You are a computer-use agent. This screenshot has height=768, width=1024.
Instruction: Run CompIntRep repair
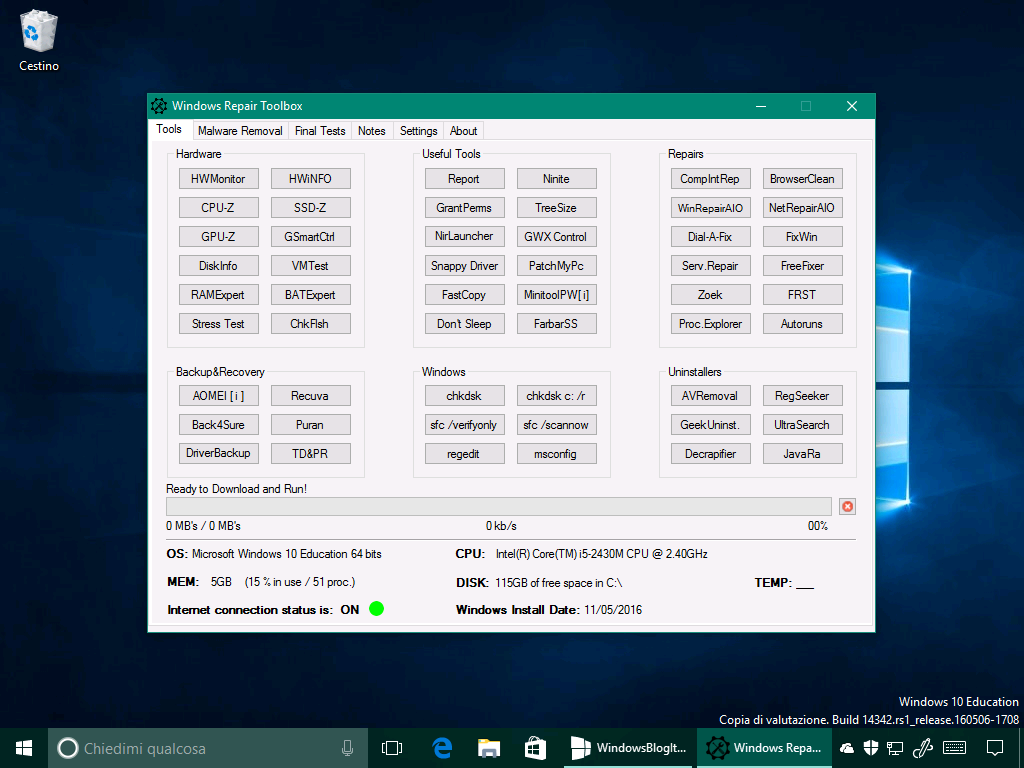tap(711, 179)
